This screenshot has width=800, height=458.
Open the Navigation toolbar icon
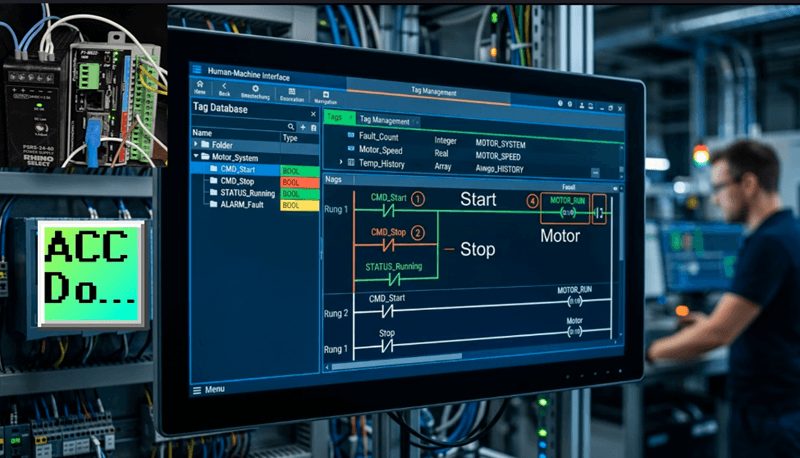[x=326, y=94]
